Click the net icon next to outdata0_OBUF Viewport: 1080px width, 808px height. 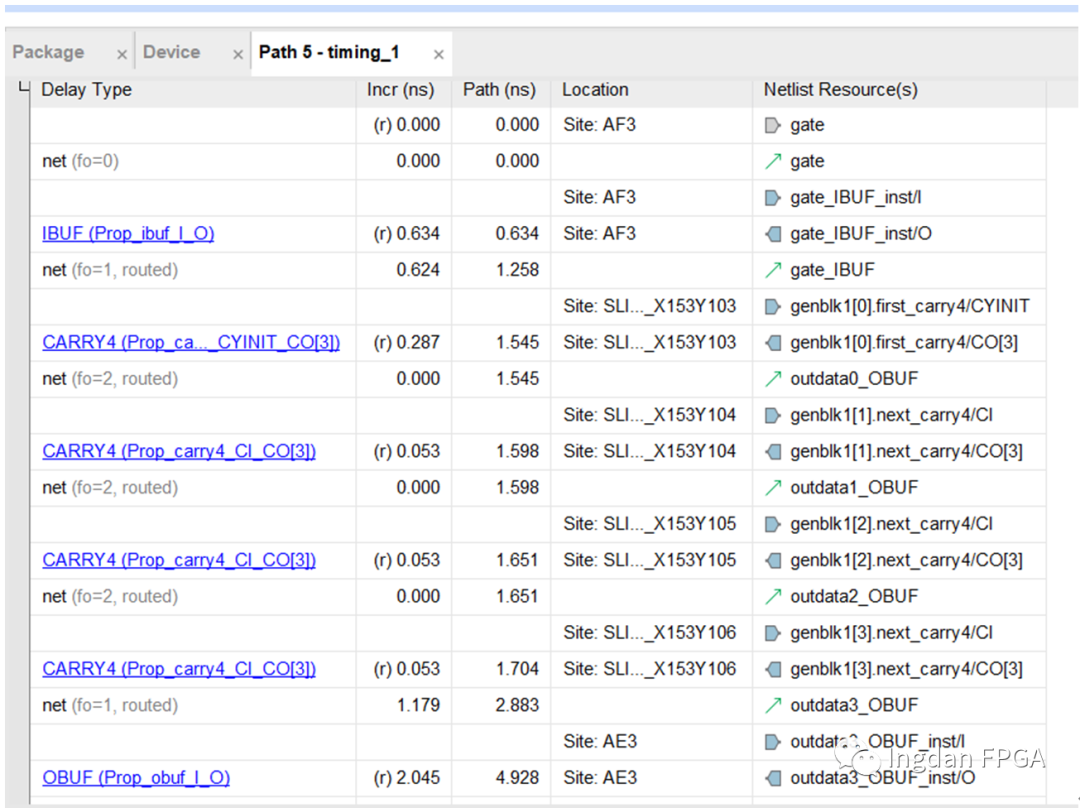click(x=772, y=379)
